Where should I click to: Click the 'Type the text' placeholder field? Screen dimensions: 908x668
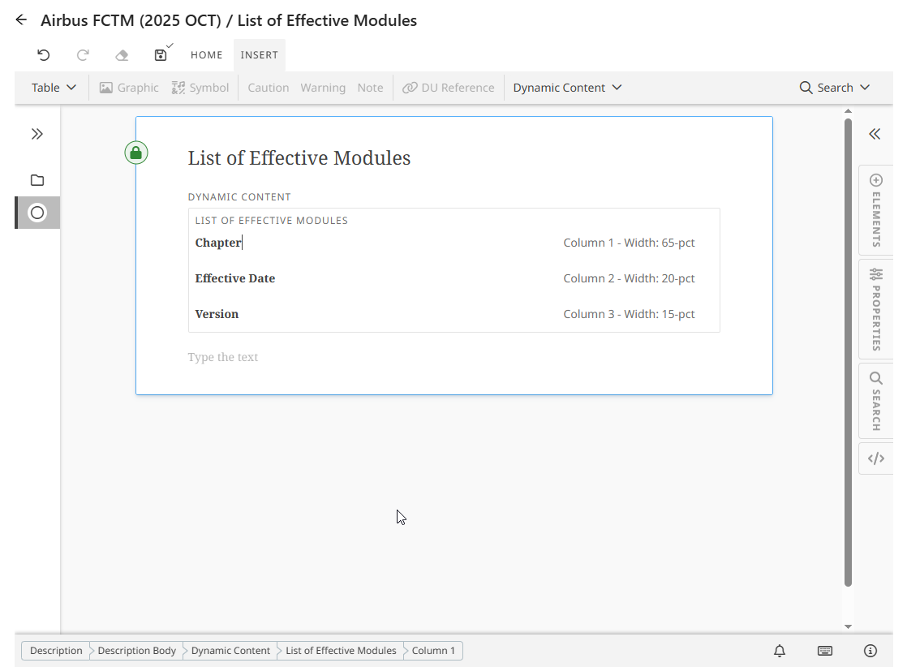tap(222, 357)
